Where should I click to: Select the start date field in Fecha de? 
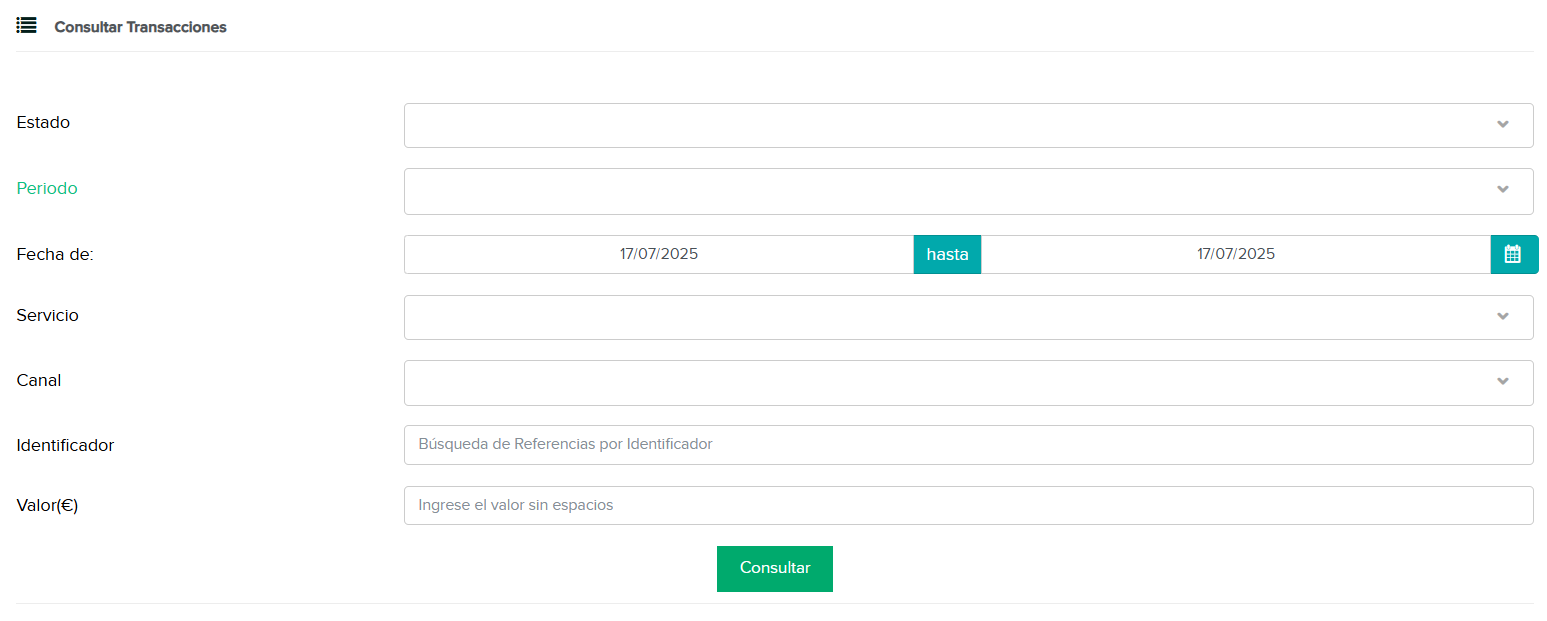(x=658, y=254)
